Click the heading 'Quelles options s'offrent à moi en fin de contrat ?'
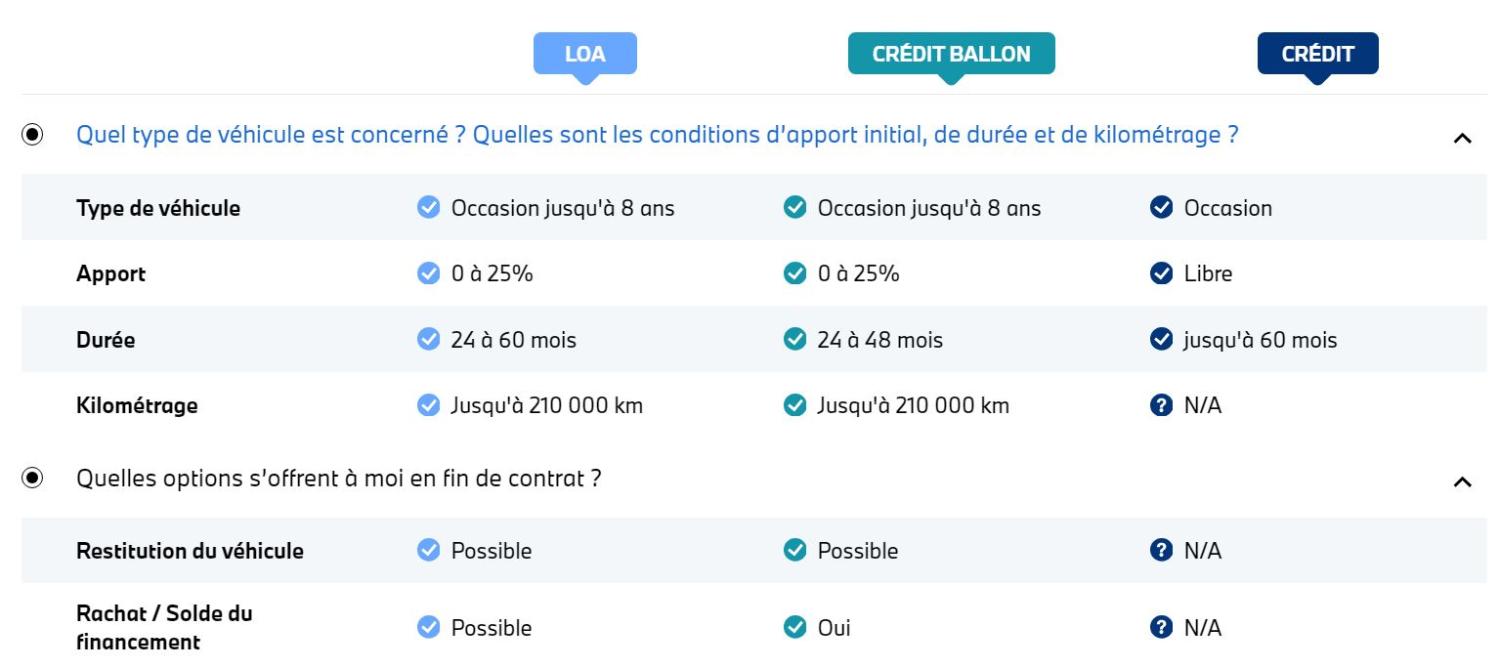 pos(339,479)
